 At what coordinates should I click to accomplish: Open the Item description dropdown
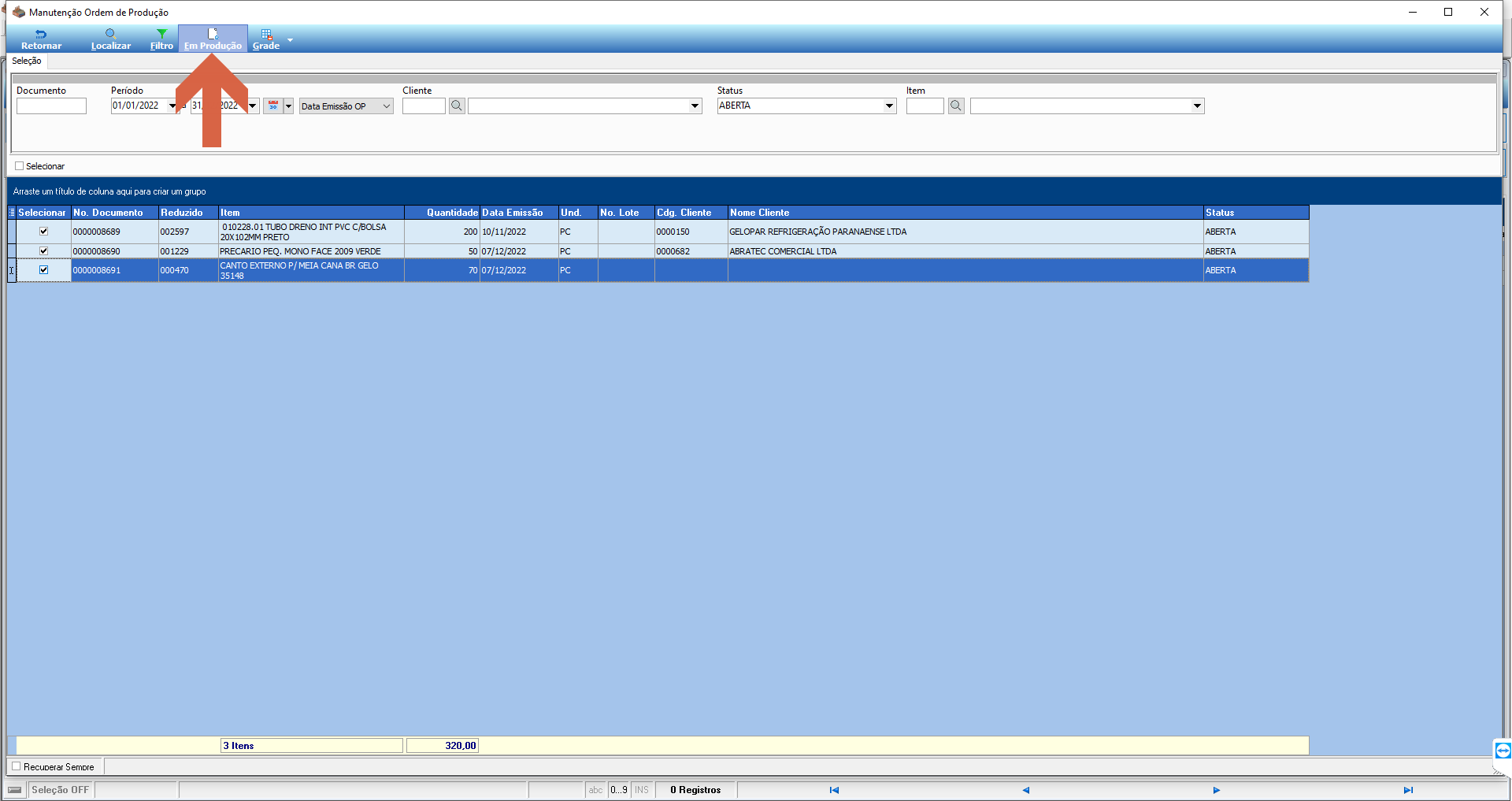[1197, 106]
